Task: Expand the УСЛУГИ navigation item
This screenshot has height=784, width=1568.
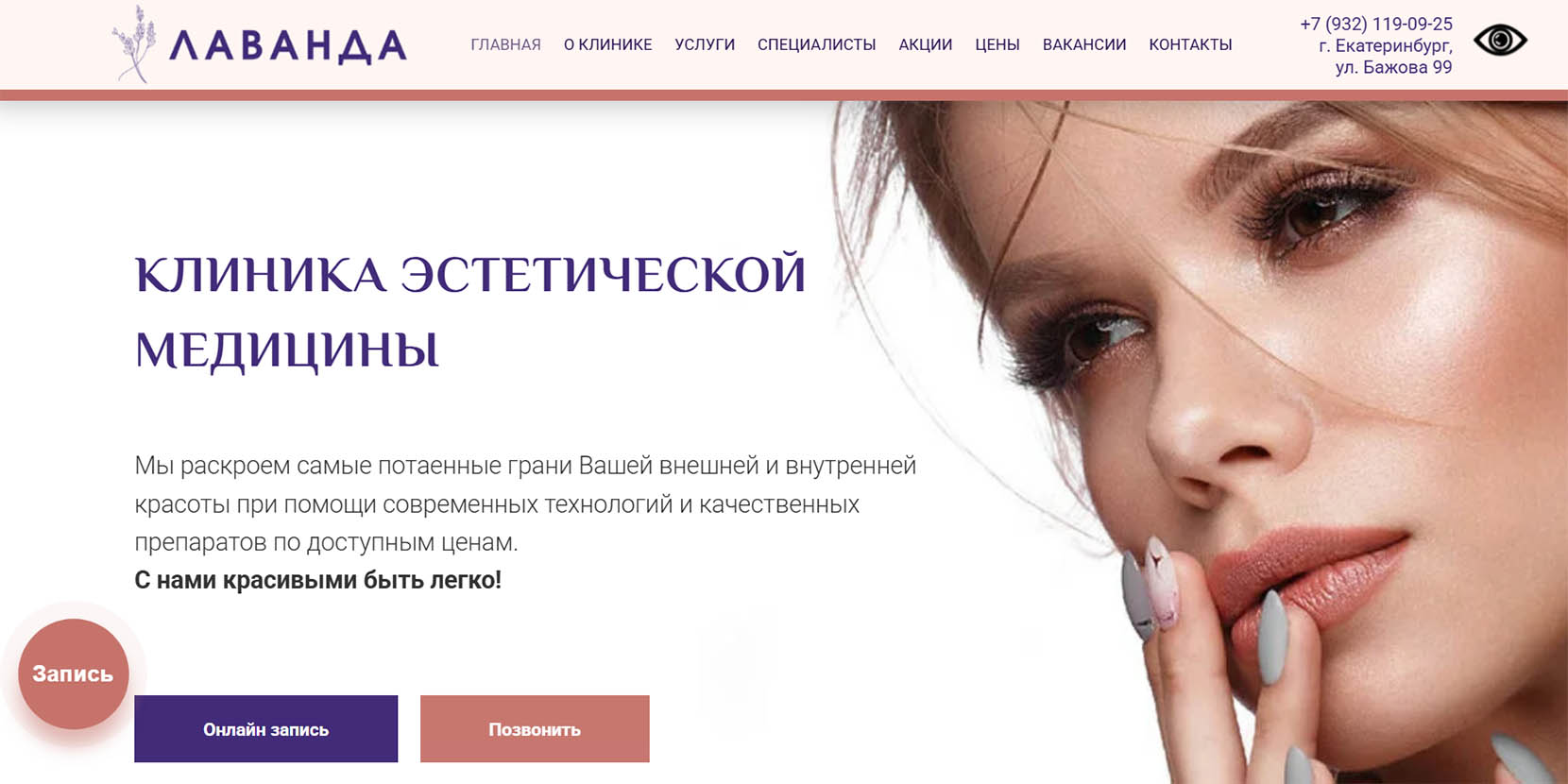Action: tap(705, 44)
